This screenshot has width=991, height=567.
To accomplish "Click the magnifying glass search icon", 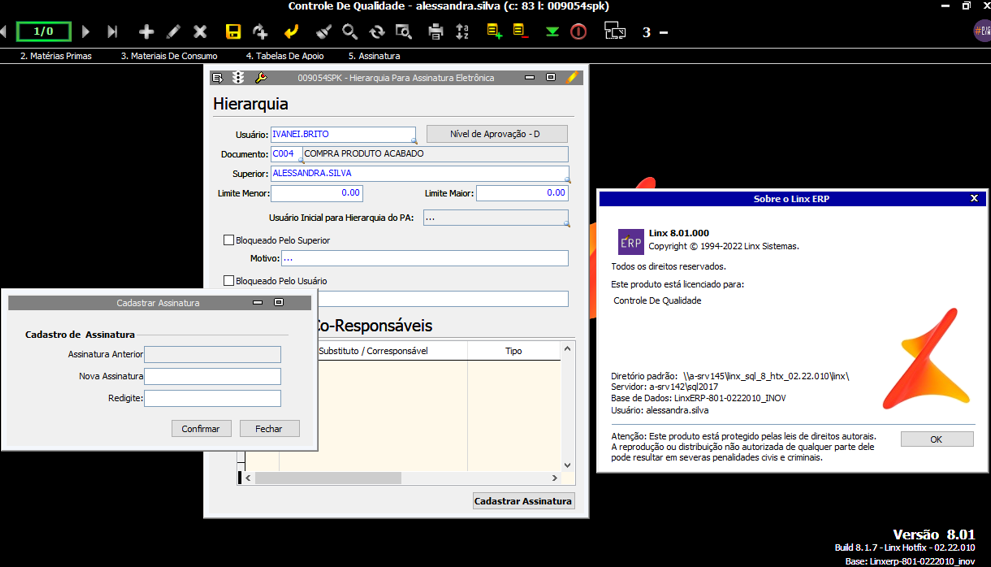I will pos(350,32).
